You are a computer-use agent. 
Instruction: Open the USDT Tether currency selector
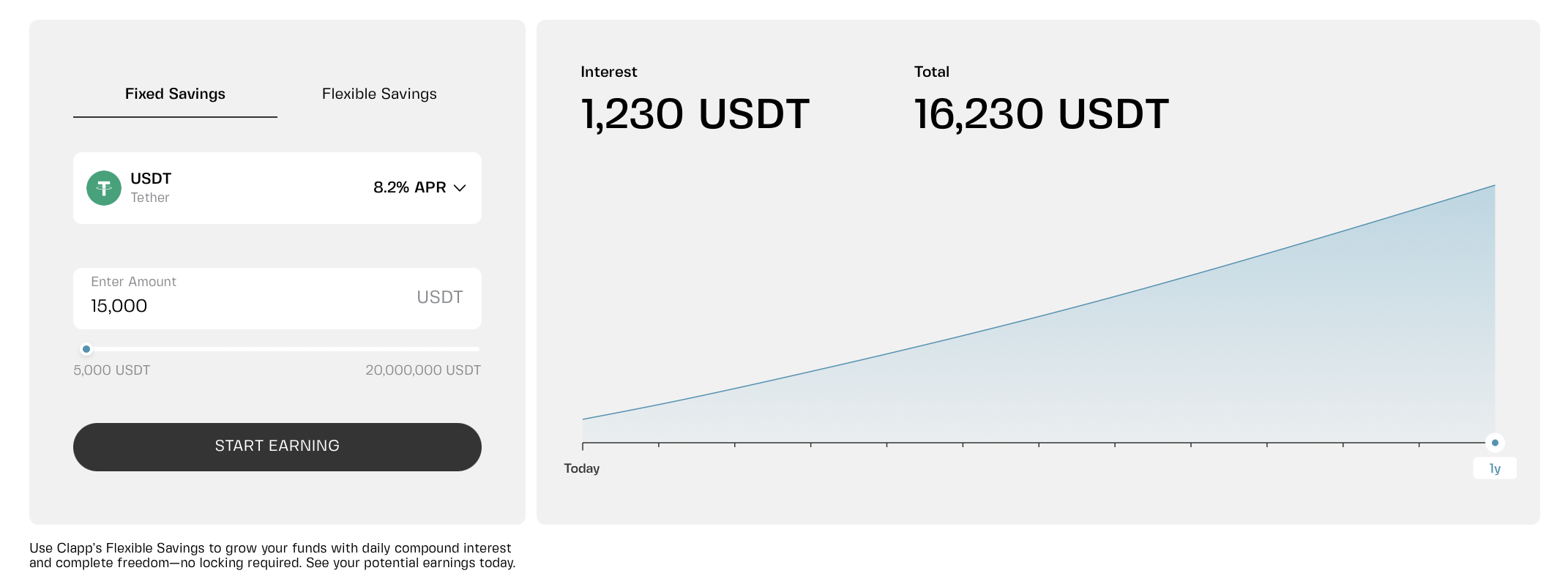click(x=277, y=188)
